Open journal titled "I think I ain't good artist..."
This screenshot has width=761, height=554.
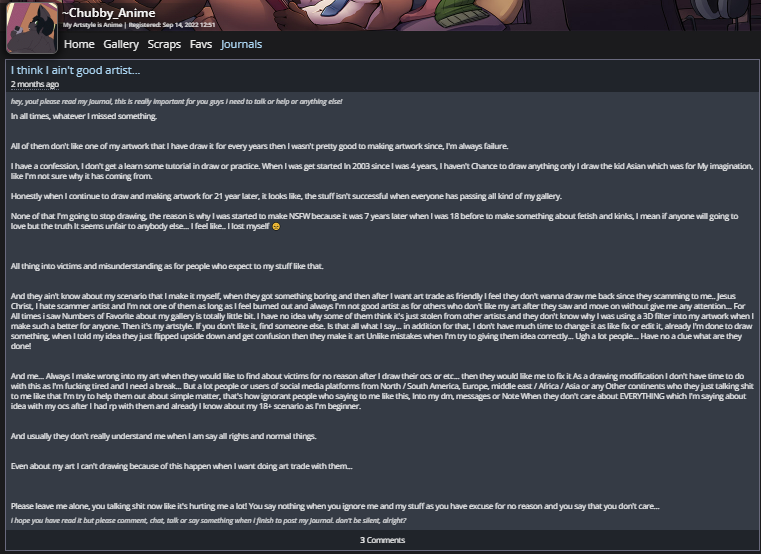click(x=75, y=70)
